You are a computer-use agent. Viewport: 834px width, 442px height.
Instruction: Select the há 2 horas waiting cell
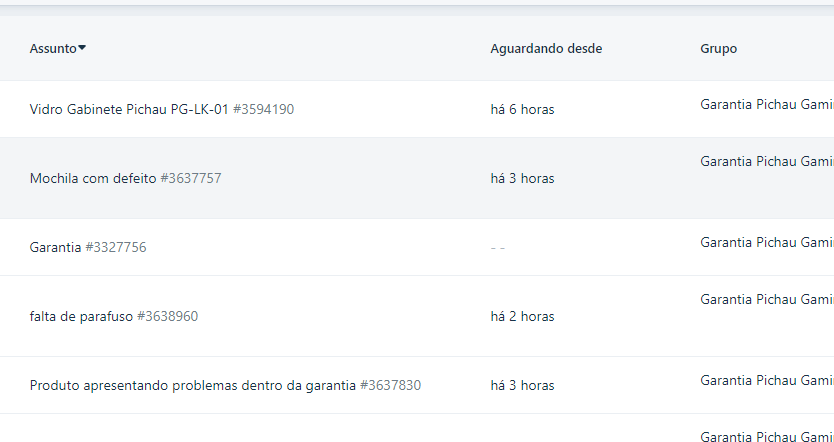pyautogui.click(x=522, y=317)
